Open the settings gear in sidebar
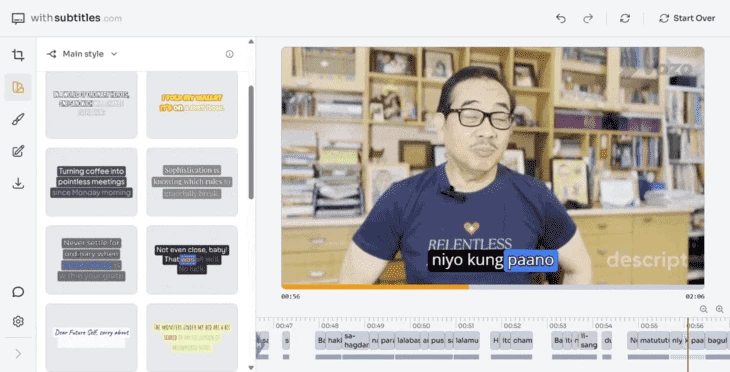Viewport: 730px width, 372px height. coord(18,321)
